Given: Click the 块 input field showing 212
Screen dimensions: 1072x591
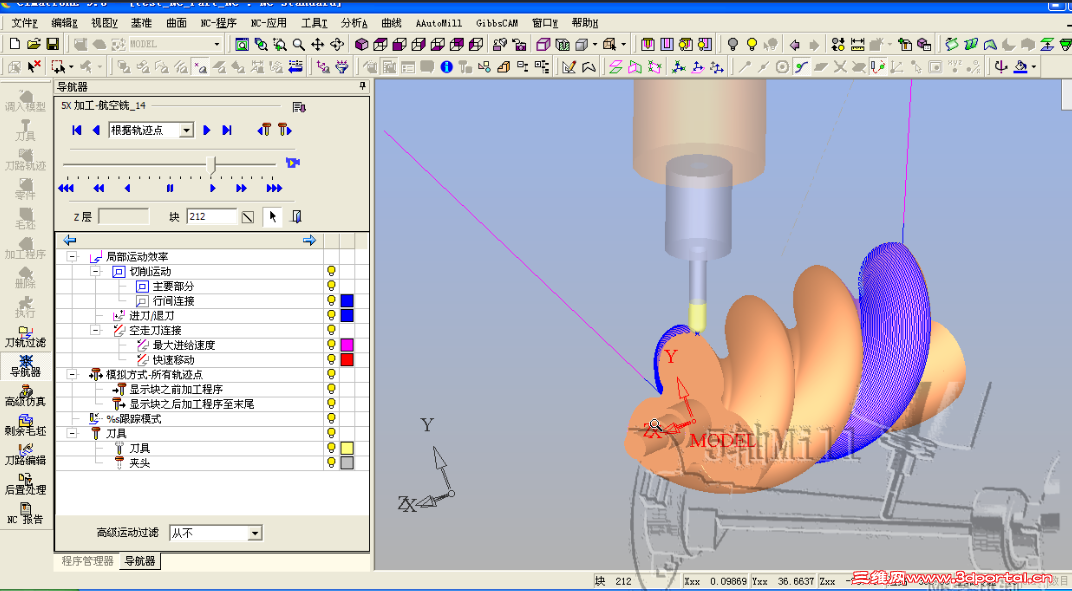Looking at the screenshot, I should (212, 217).
